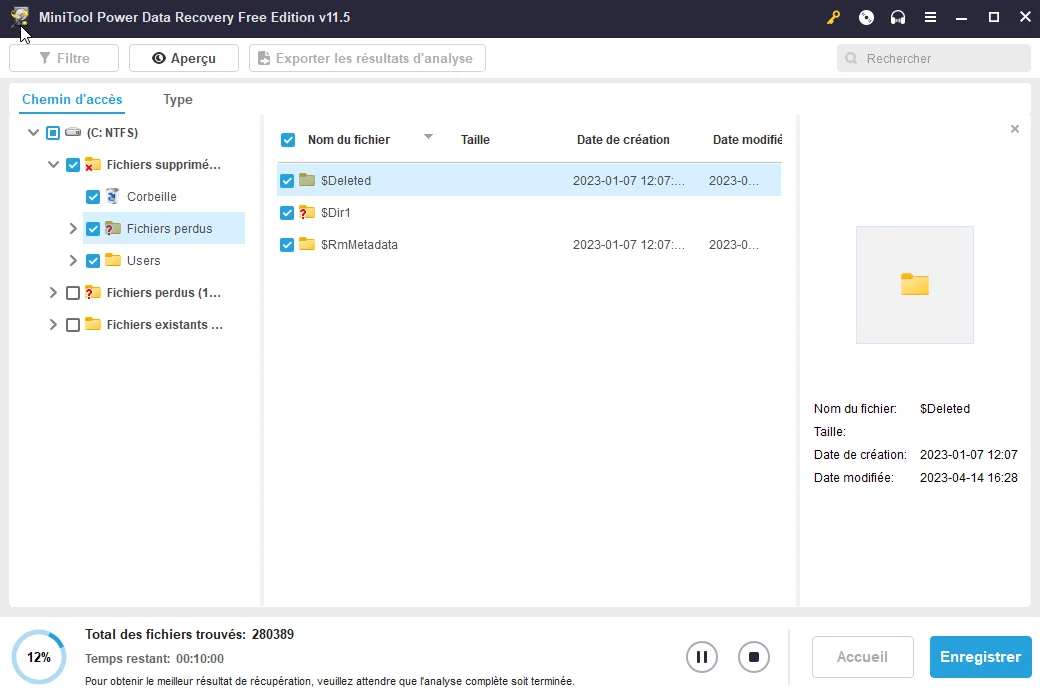Viewport: 1040px width, 691px height.
Task: Click the deleted files folder icon
Action: pyautogui.click(x=93, y=164)
